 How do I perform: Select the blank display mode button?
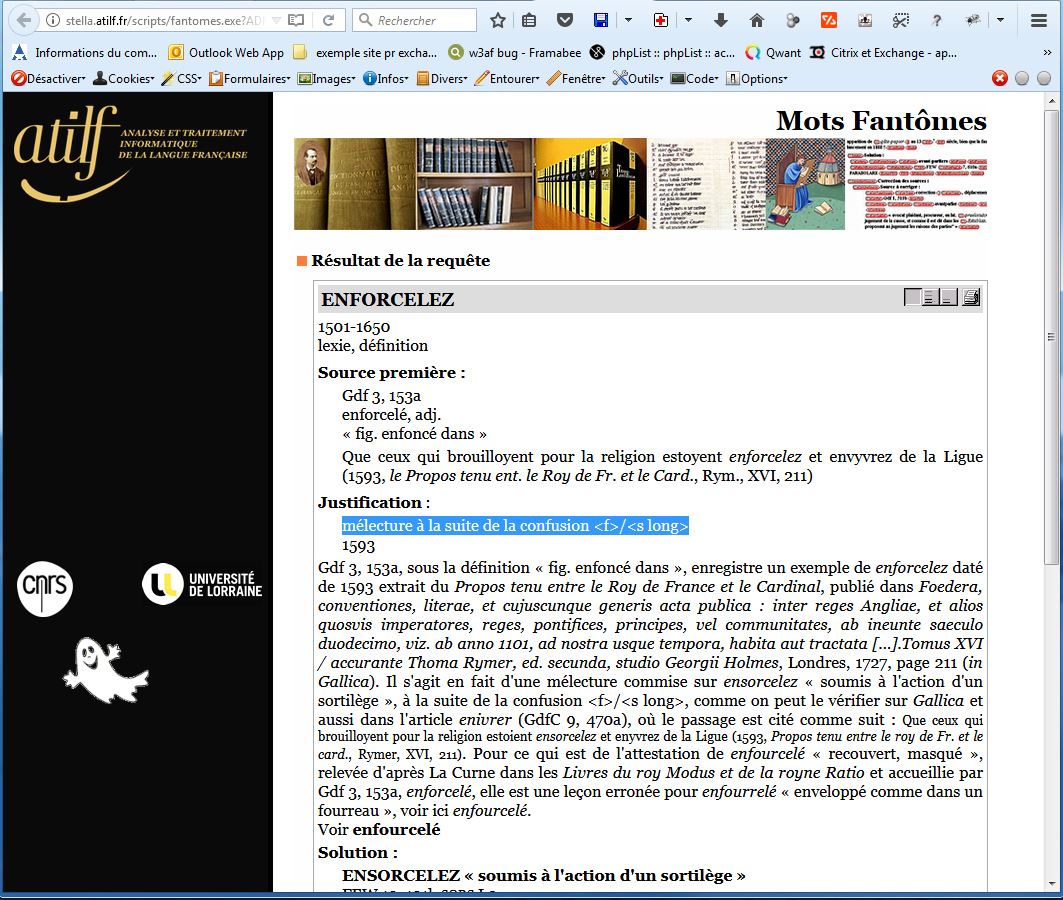pyautogui.click(x=912, y=297)
